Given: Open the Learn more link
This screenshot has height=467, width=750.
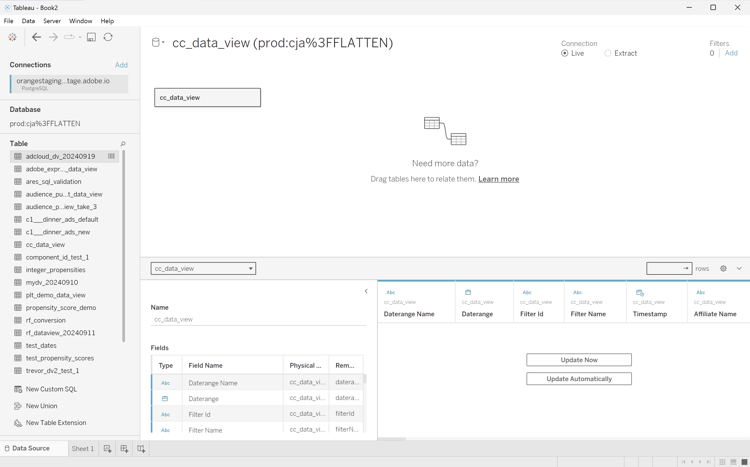Looking at the screenshot, I should [498, 179].
